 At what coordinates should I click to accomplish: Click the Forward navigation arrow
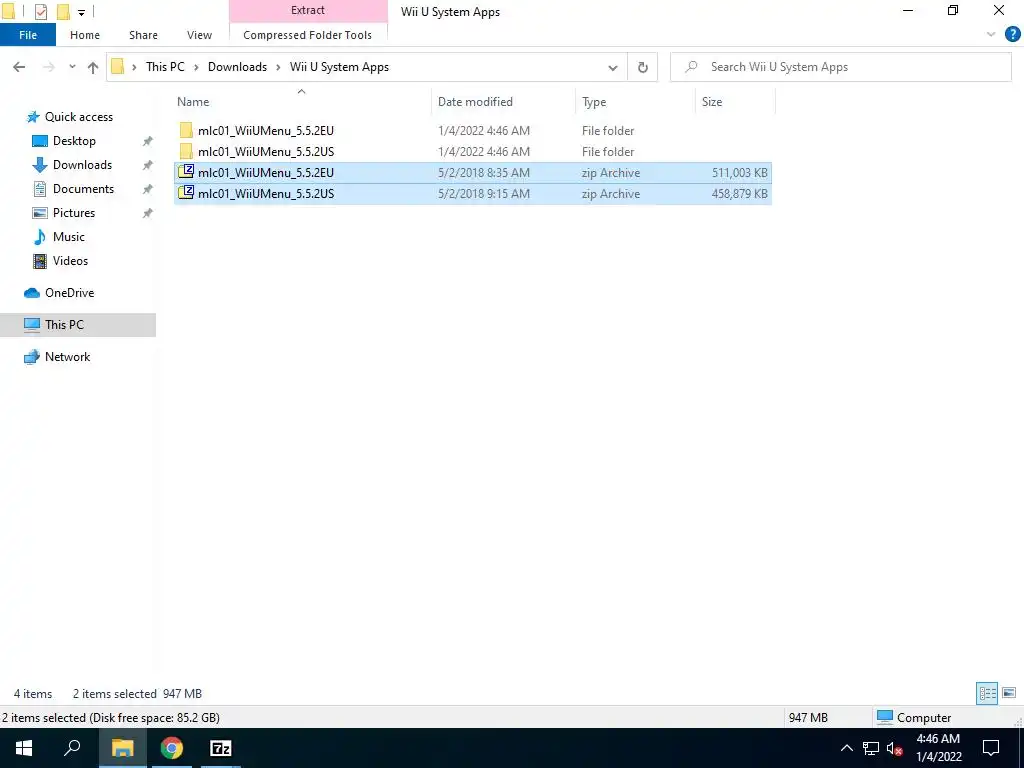[x=48, y=67]
